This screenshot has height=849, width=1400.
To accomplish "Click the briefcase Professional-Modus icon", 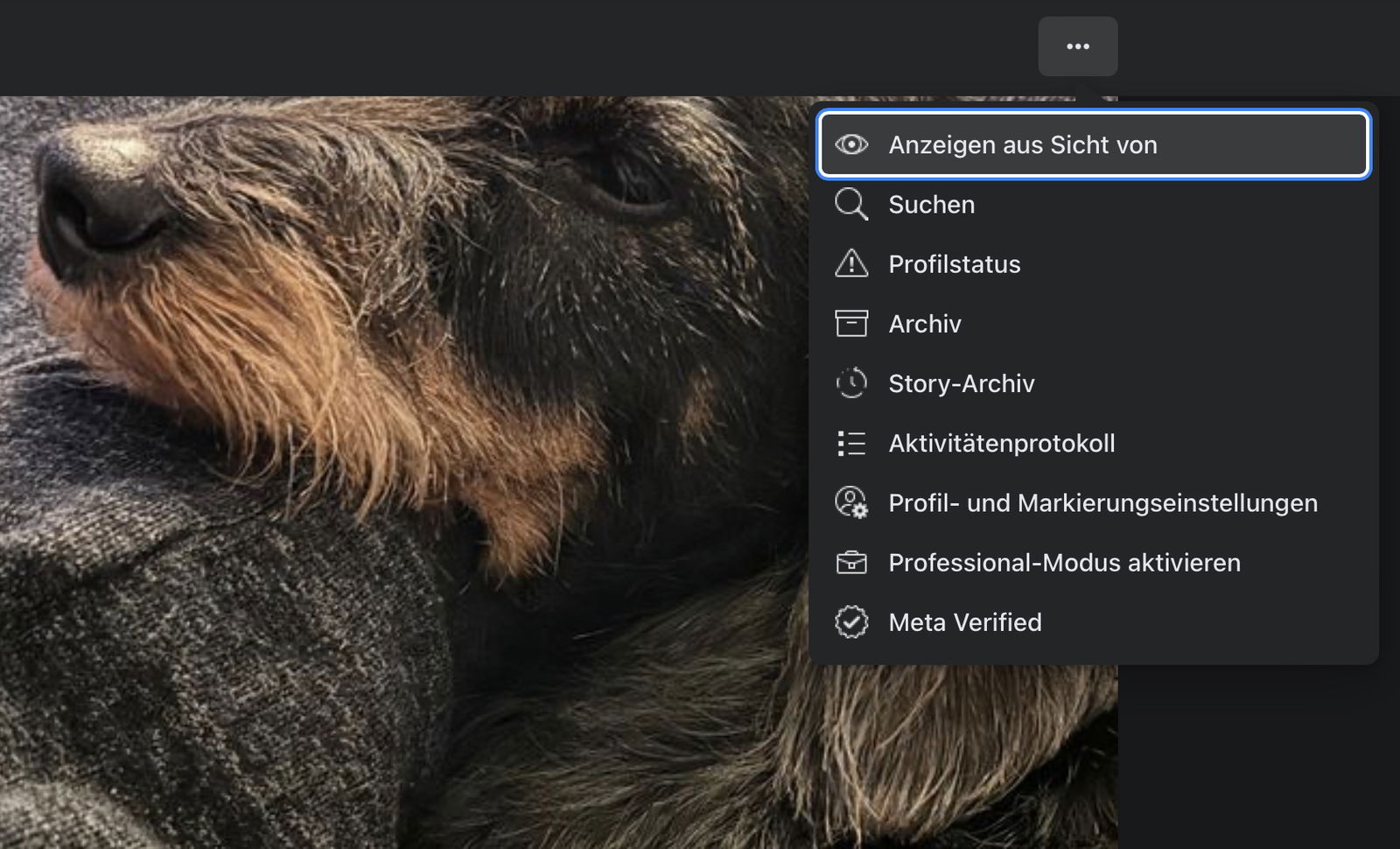I will pos(851,563).
